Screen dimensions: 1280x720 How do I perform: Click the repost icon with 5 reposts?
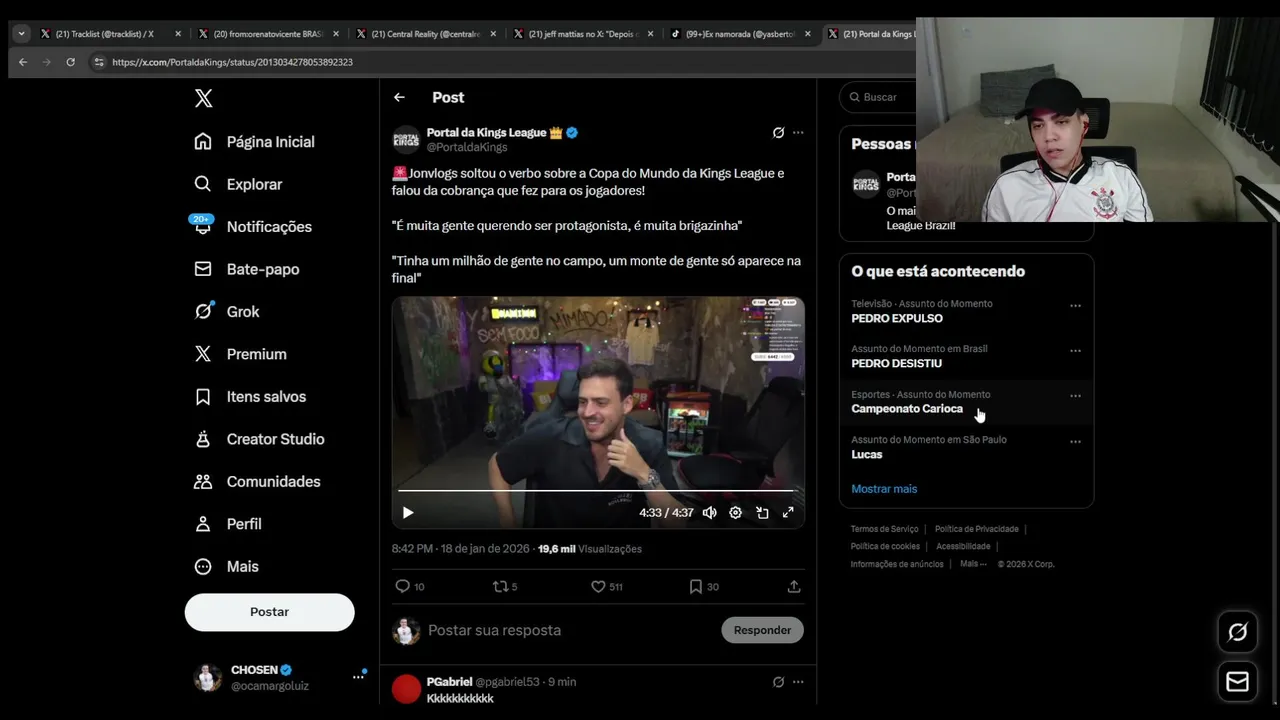coord(505,587)
